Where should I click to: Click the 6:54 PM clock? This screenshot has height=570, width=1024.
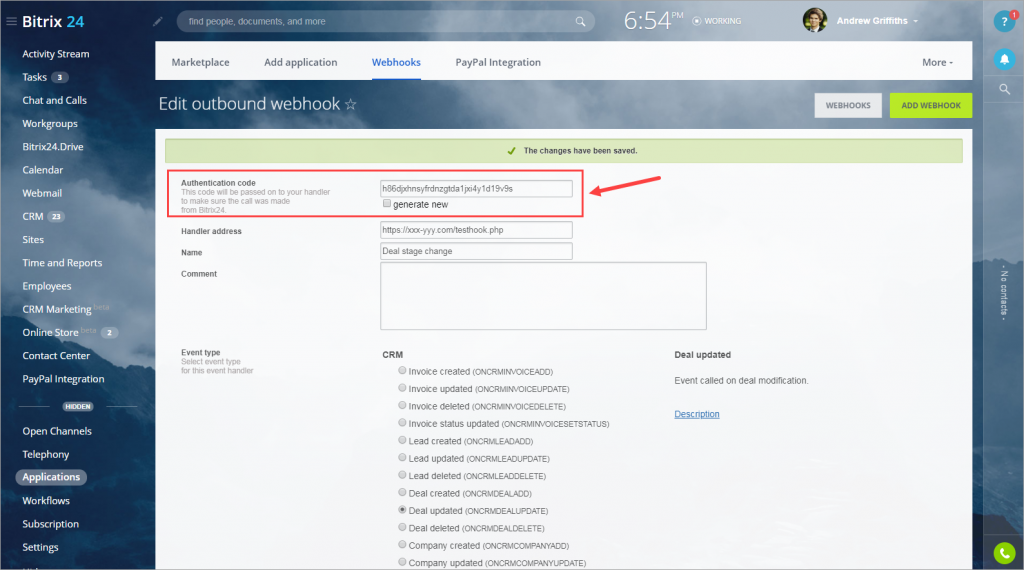pos(653,21)
